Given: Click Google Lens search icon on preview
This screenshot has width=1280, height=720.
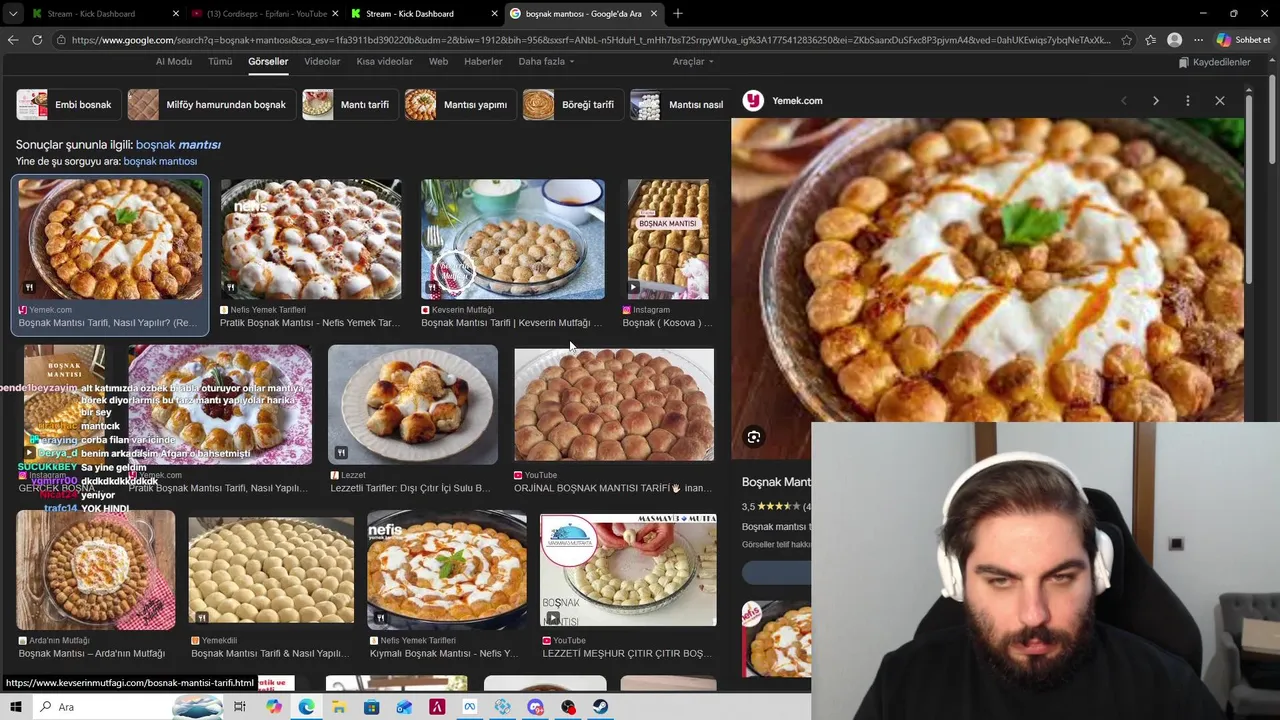Looking at the screenshot, I should 754,437.
